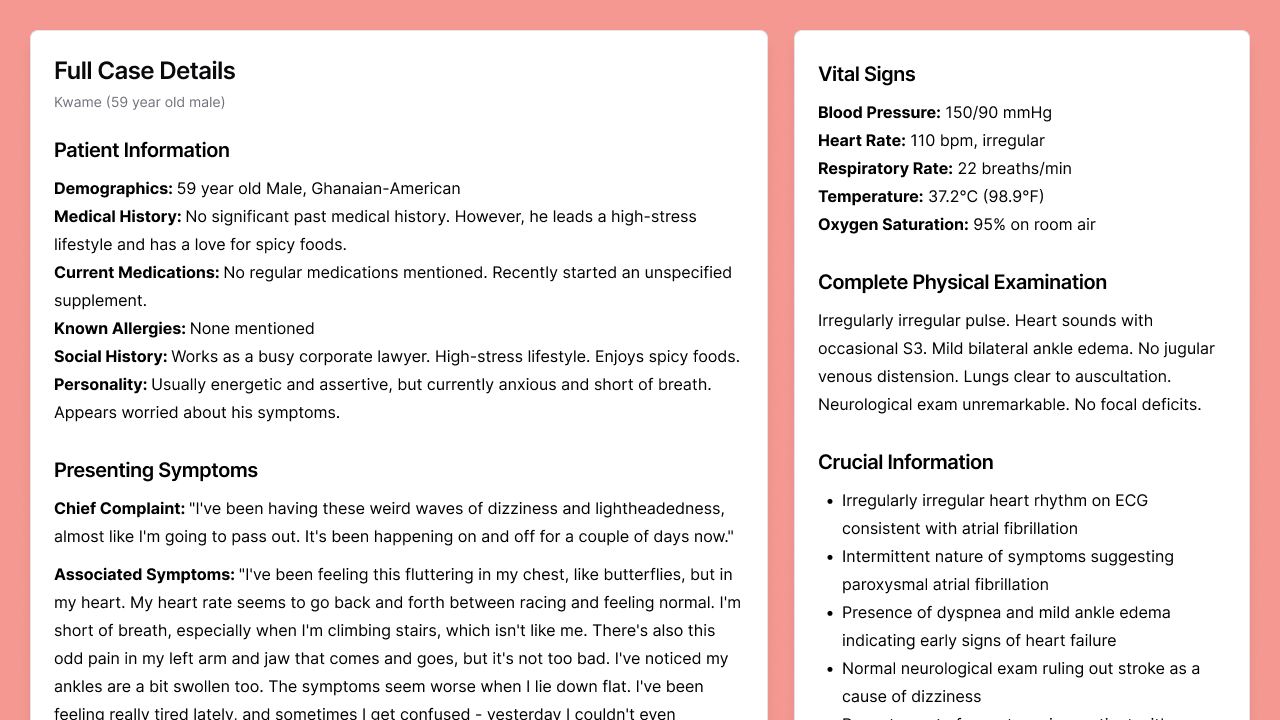Click the Respiratory Rate label
Viewport: 1280px width, 720px height.
pyautogui.click(x=885, y=168)
